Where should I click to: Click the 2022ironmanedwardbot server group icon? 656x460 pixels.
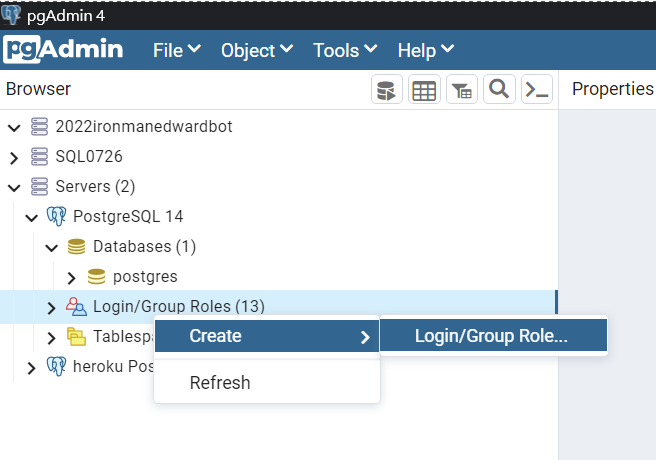(39, 126)
